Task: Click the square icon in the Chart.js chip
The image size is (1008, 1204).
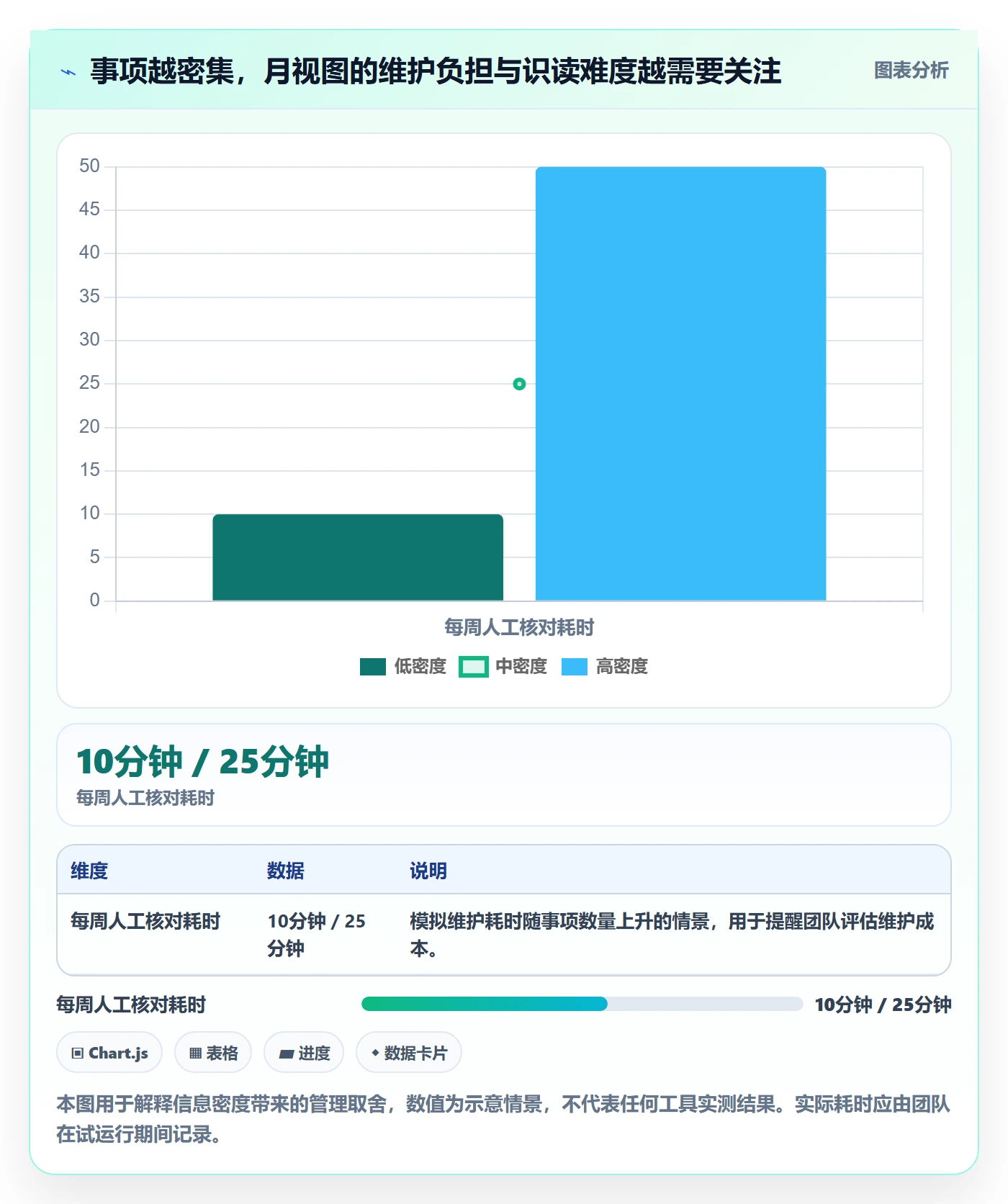Action: (78, 1053)
